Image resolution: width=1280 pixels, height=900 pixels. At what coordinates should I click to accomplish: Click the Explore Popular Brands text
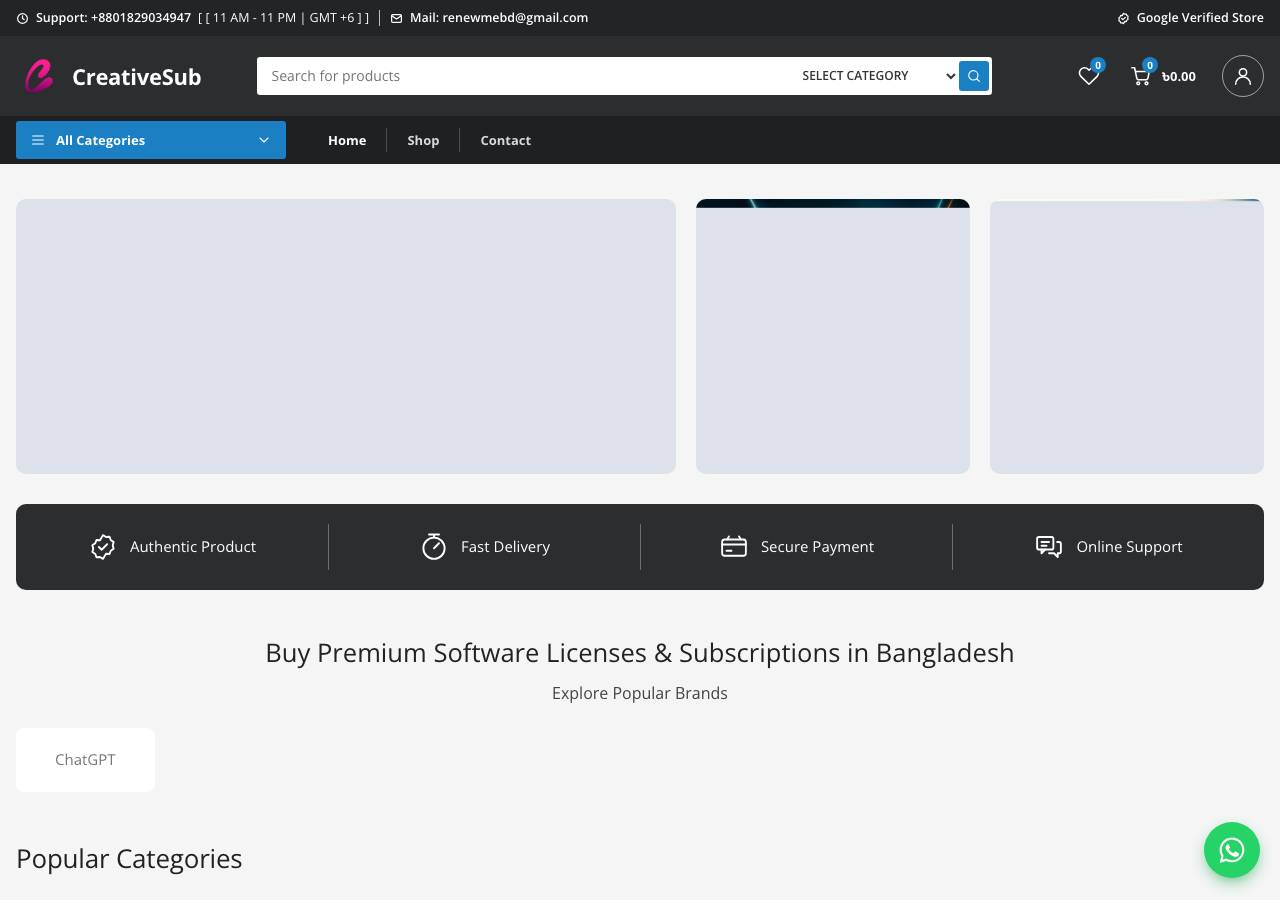[640, 693]
